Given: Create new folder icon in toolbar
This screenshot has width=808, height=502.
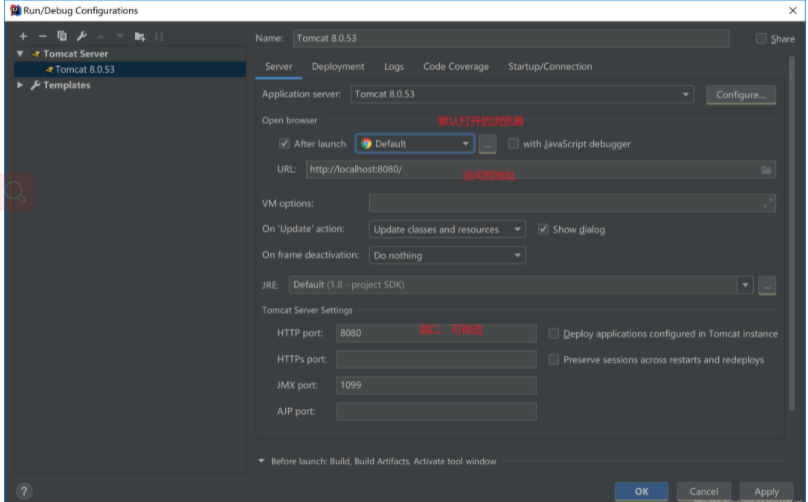Looking at the screenshot, I should coord(140,36).
